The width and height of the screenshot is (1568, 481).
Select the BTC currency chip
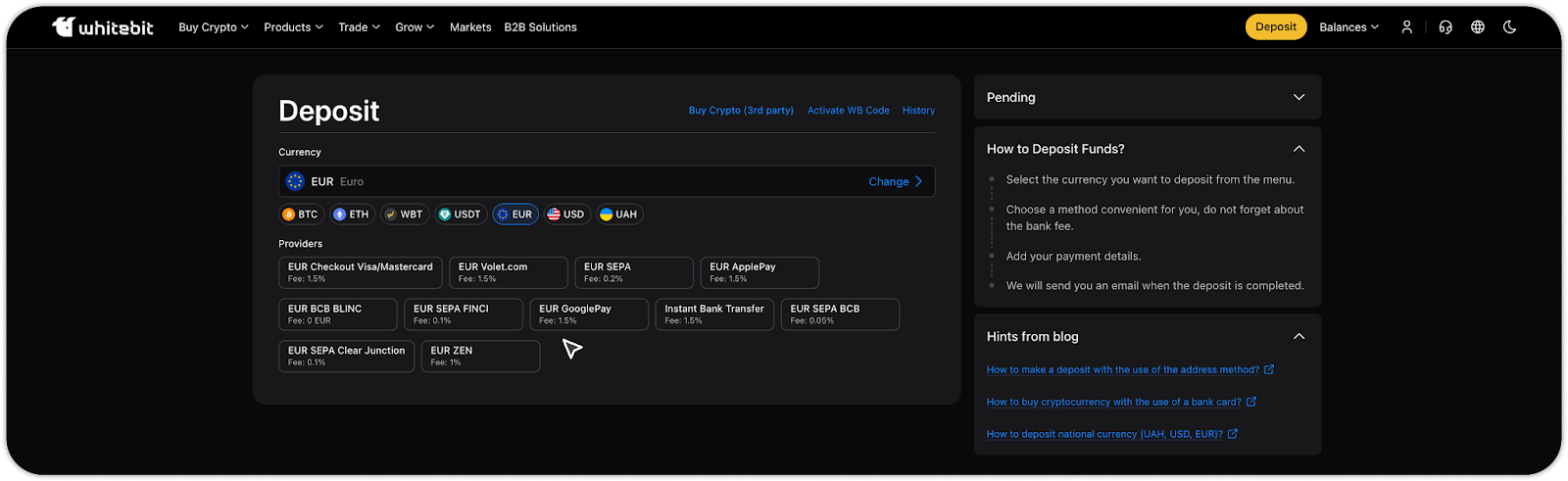click(x=300, y=215)
